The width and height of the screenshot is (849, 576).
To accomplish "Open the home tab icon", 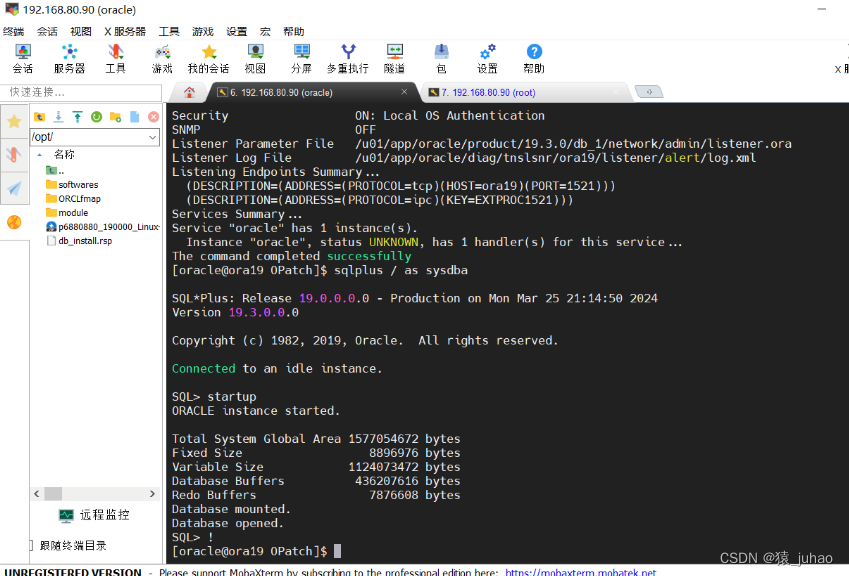I will pyautogui.click(x=189, y=92).
